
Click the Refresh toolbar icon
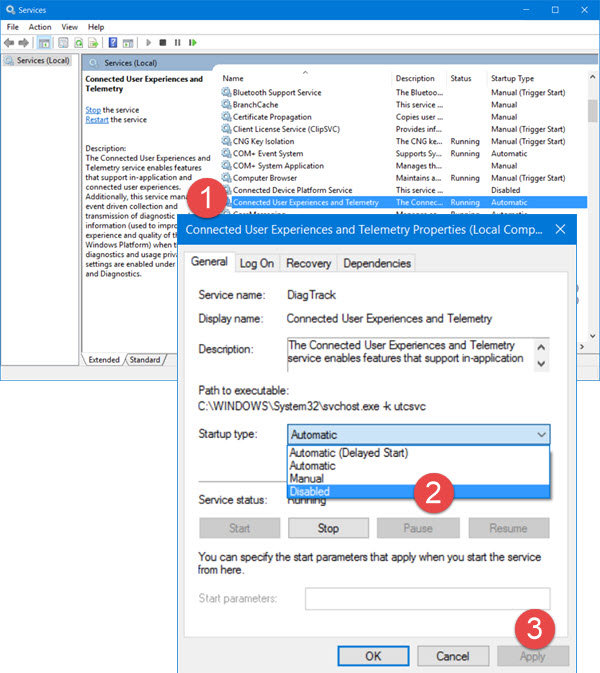point(78,43)
